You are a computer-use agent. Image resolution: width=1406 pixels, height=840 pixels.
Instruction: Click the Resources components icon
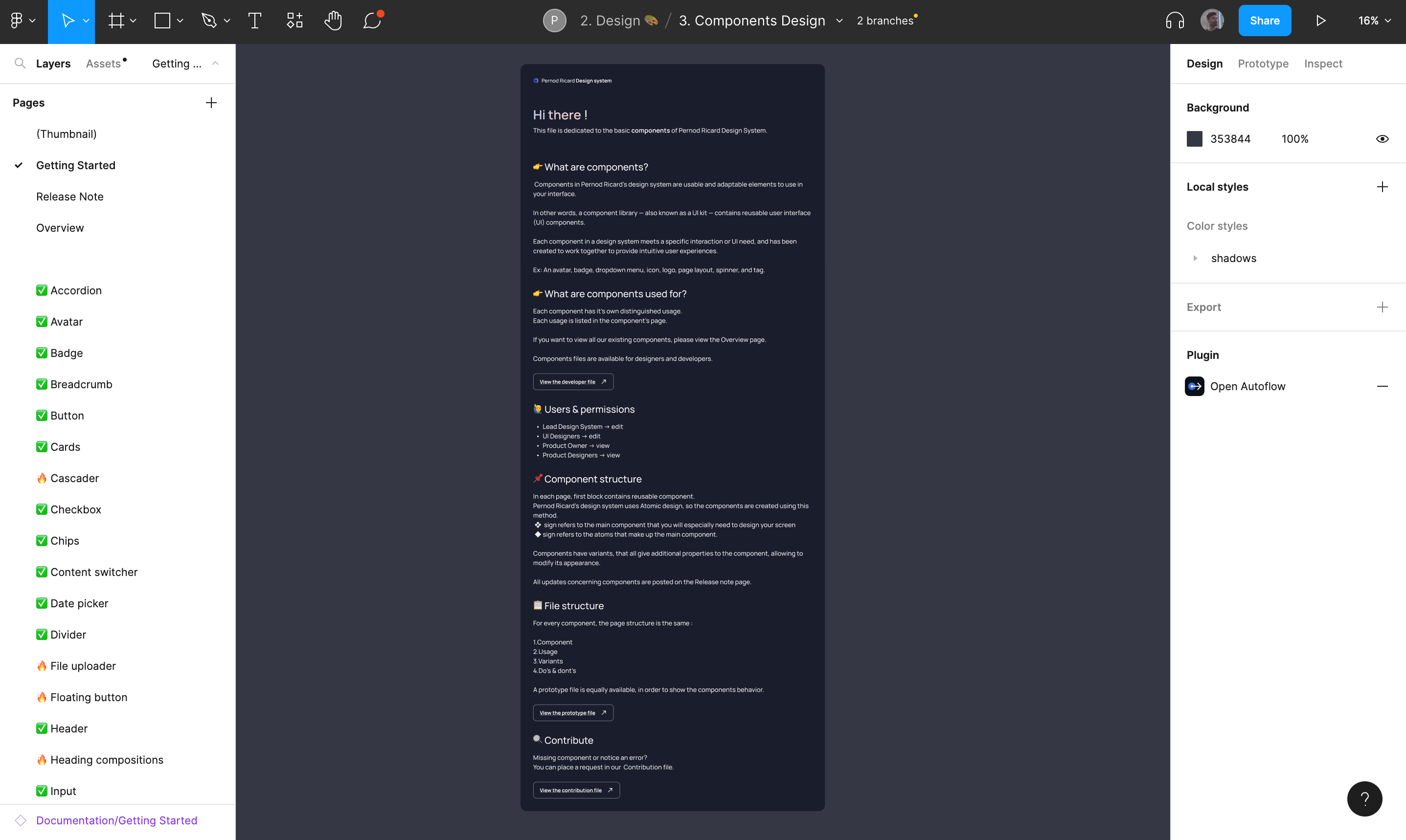pos(295,21)
